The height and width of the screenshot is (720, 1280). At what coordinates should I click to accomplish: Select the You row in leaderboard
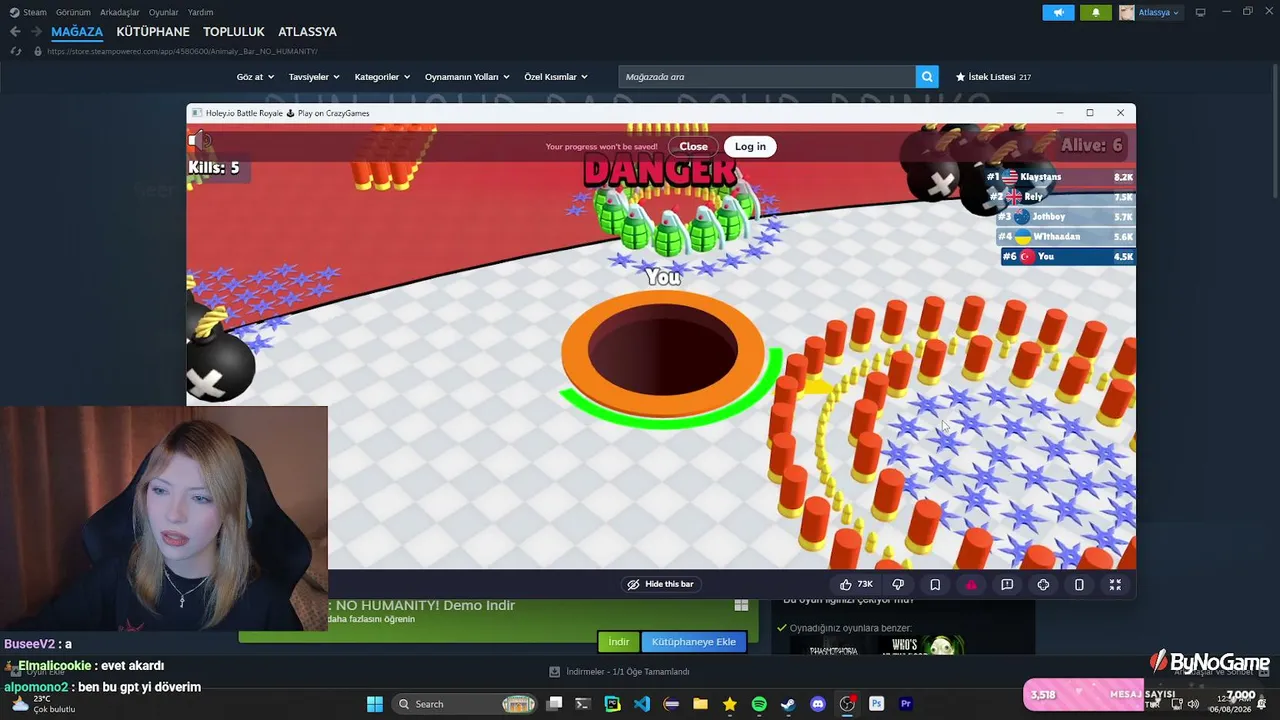pyautogui.click(x=1068, y=257)
